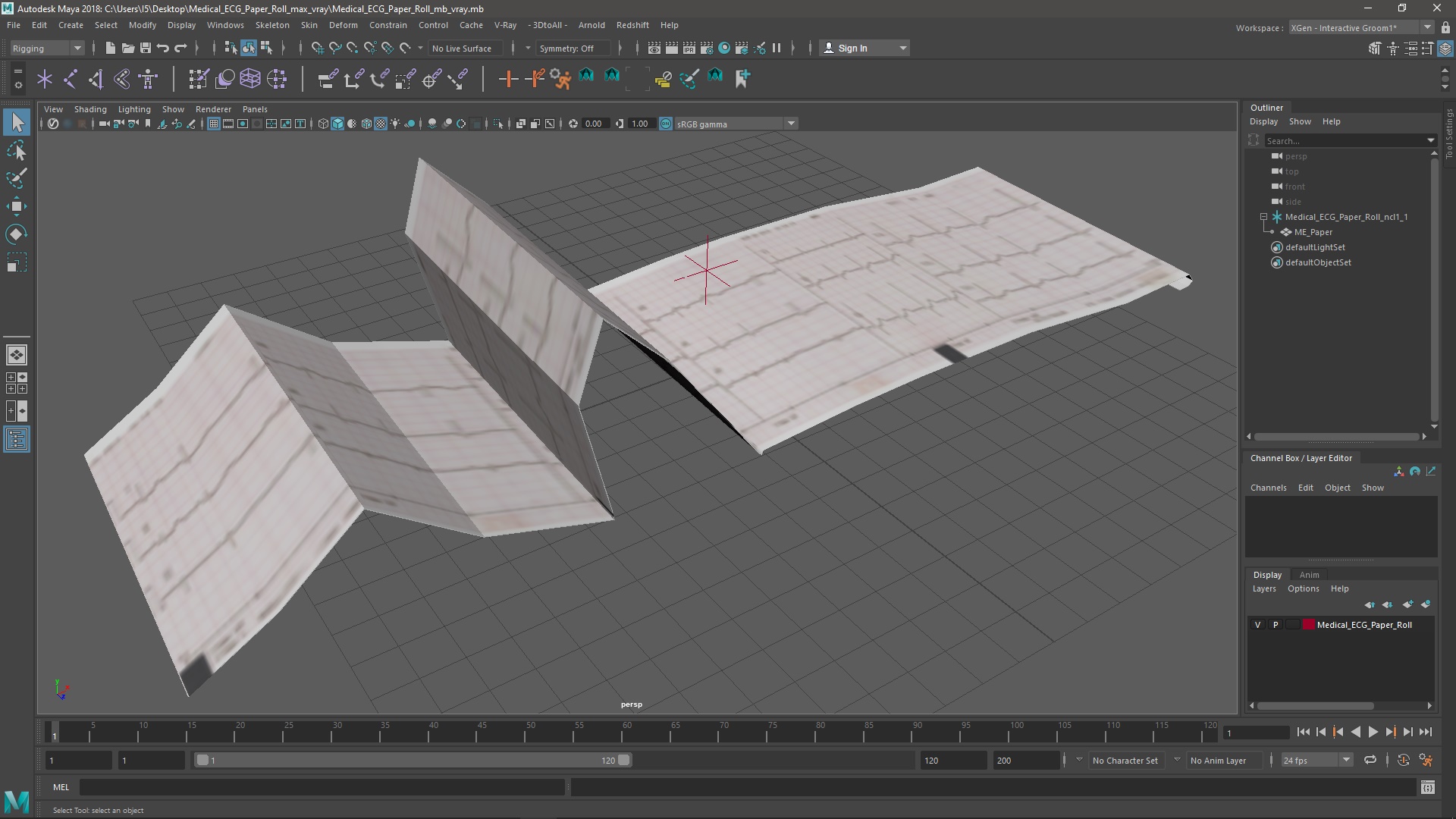Open the sRGB gamma view transform dropdown
Image resolution: width=1456 pixels, height=819 pixels.
pyautogui.click(x=735, y=124)
